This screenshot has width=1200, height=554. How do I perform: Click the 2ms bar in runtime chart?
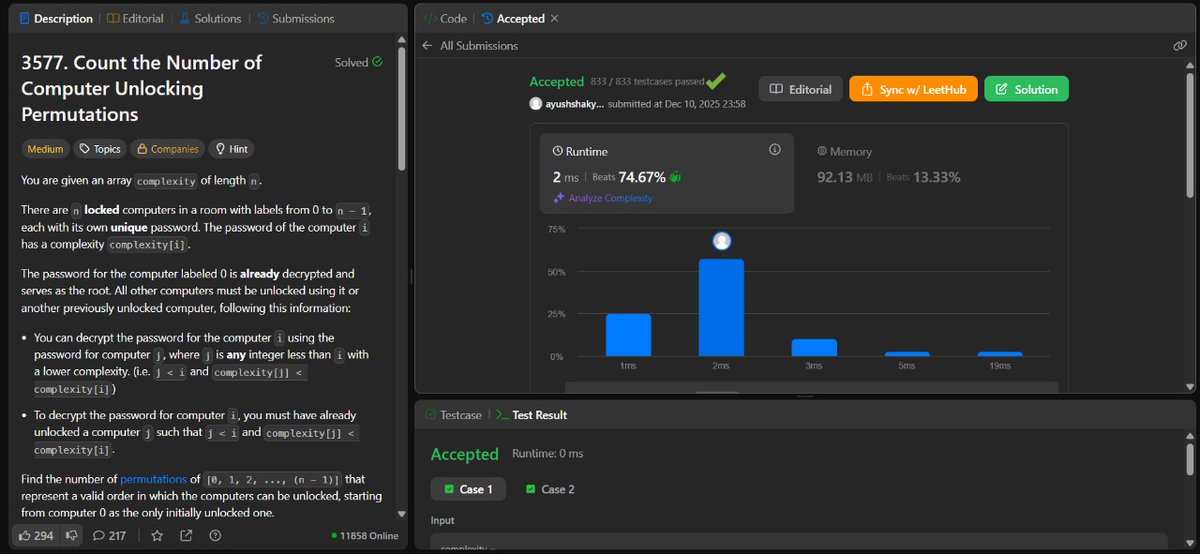tap(721, 307)
